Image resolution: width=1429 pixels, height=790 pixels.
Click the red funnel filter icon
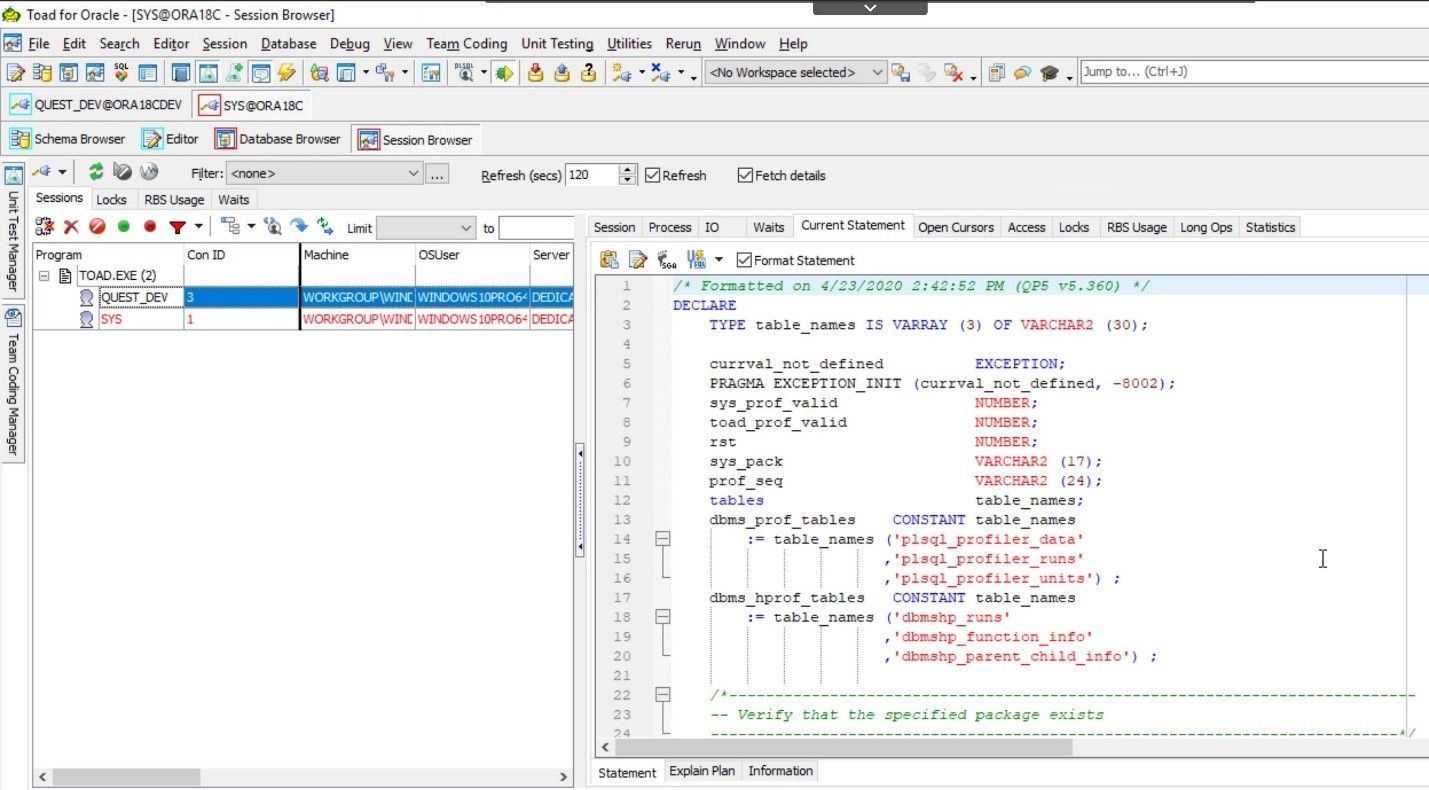(x=177, y=227)
